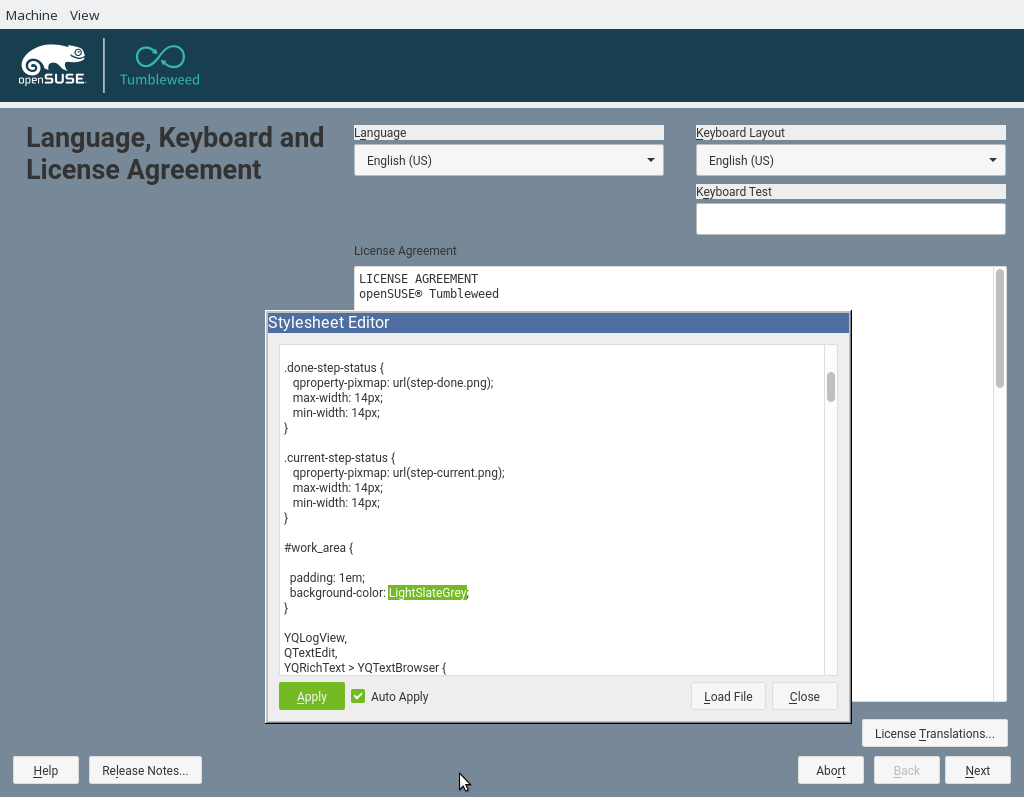Open License Translations dialog
1024x797 pixels.
point(934,733)
